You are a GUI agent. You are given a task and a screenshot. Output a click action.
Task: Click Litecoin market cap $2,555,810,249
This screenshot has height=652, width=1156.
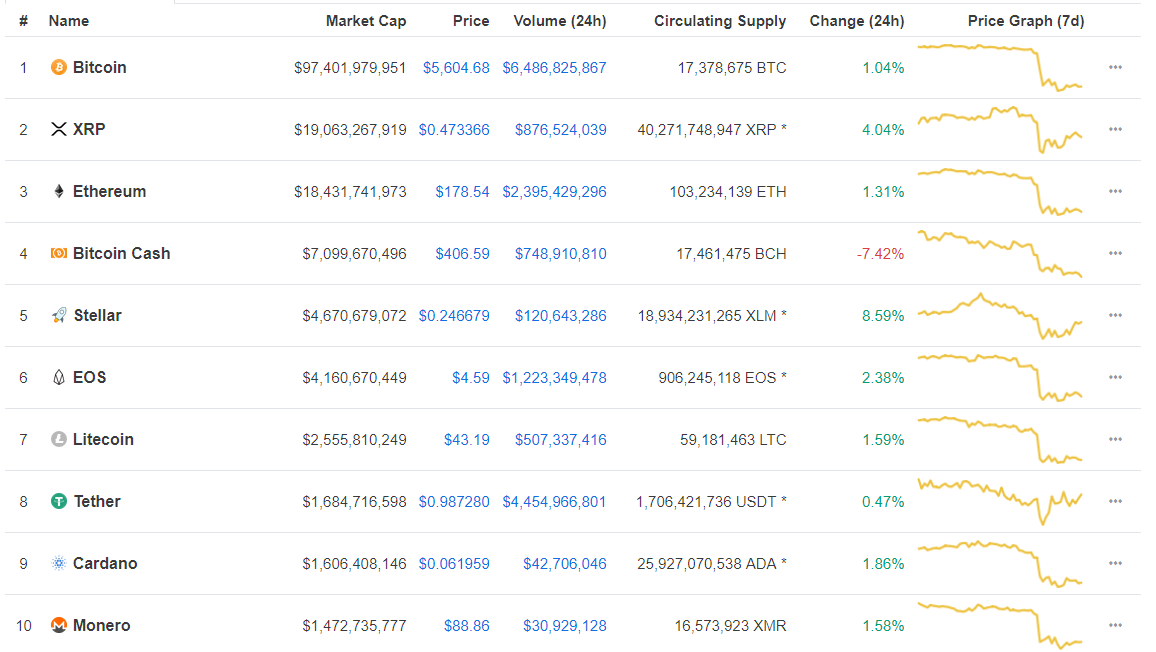(x=354, y=440)
